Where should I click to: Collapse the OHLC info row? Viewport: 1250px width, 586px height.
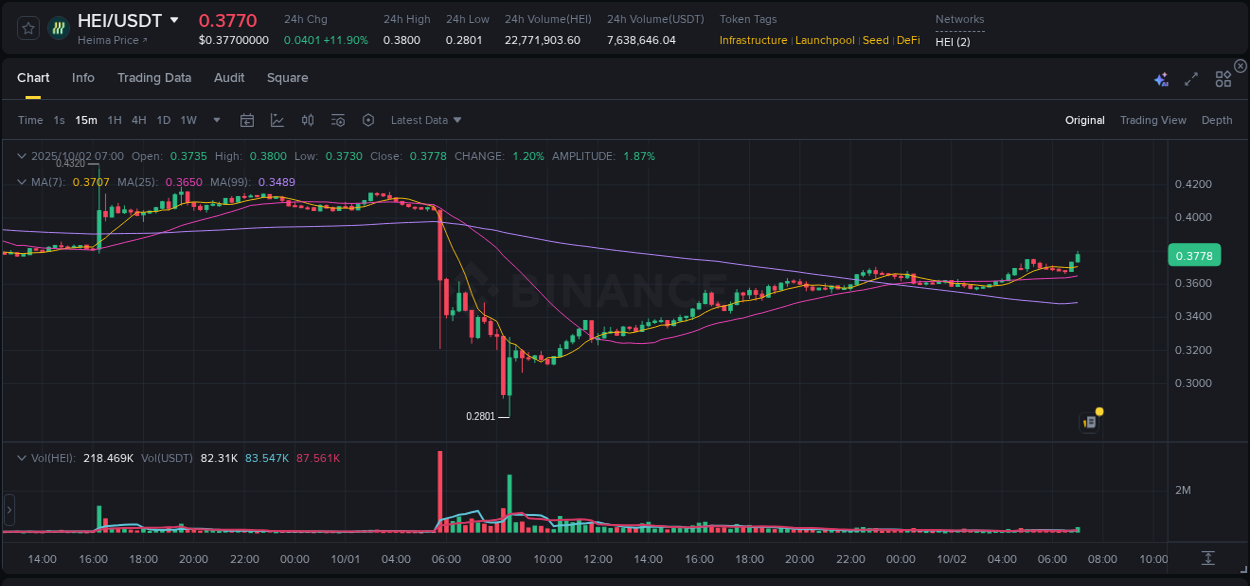[x=21, y=156]
